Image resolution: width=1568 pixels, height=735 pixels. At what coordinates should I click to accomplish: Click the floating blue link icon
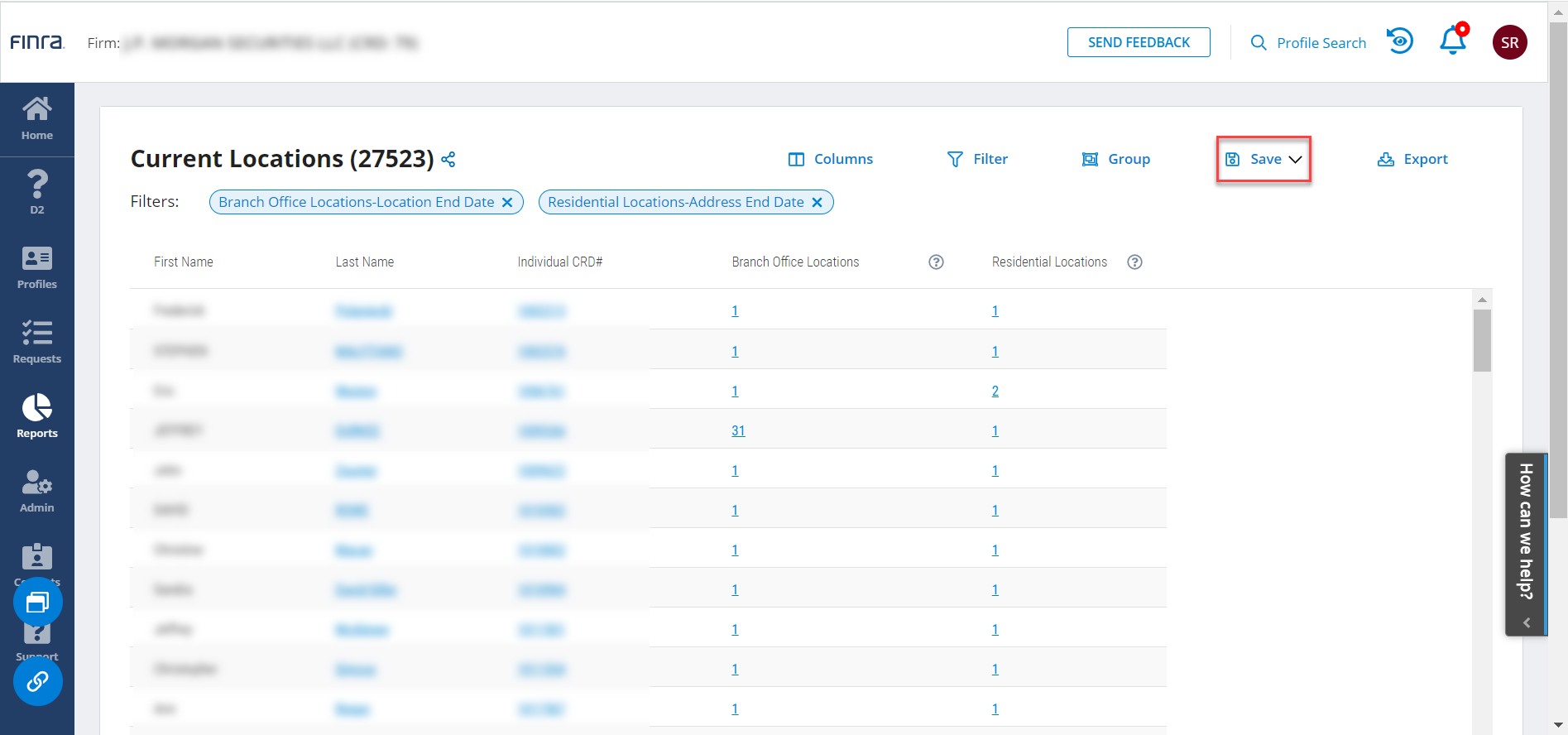click(37, 681)
